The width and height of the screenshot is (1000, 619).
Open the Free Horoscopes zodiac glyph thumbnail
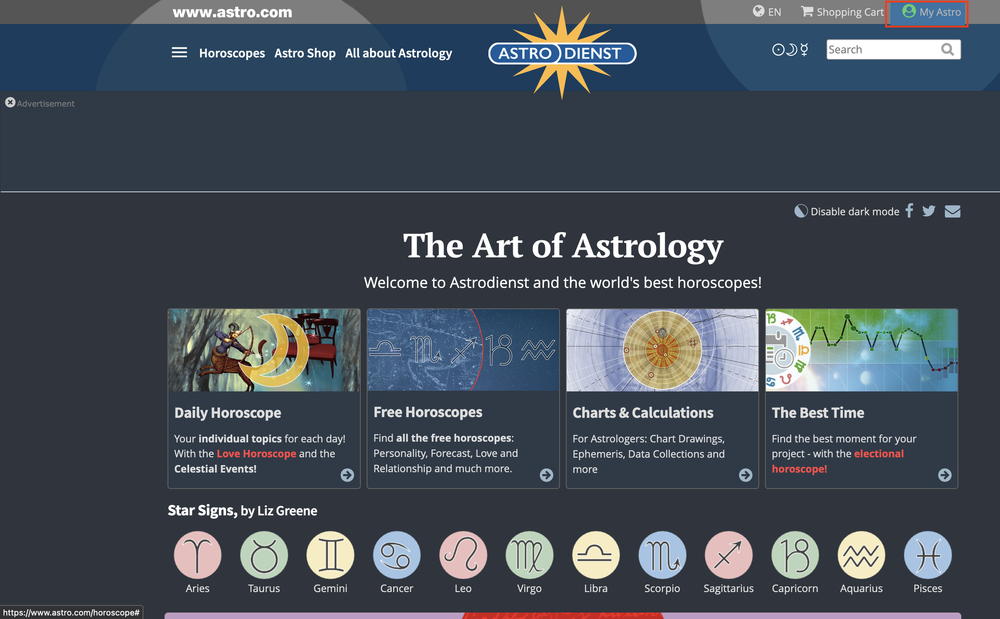pyautogui.click(x=463, y=350)
